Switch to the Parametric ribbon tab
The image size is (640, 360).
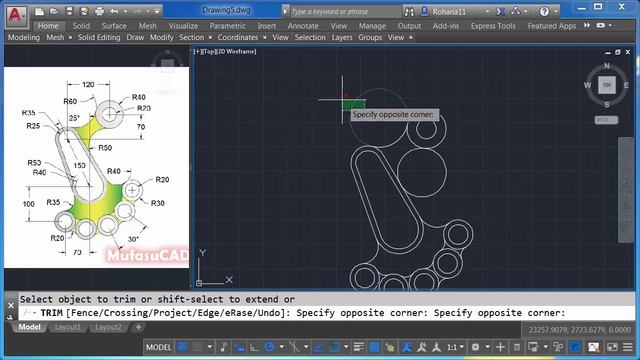pyautogui.click(x=227, y=26)
